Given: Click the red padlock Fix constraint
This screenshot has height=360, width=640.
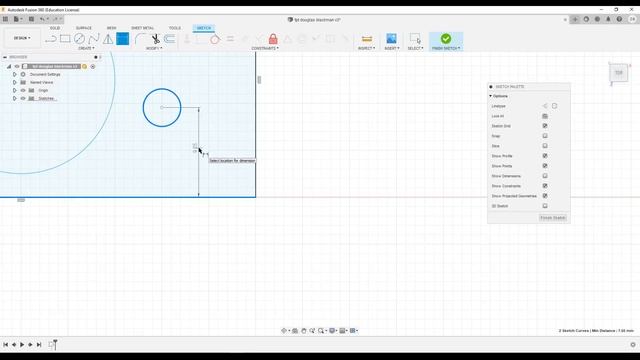Looking at the screenshot, I should click(x=273, y=39).
